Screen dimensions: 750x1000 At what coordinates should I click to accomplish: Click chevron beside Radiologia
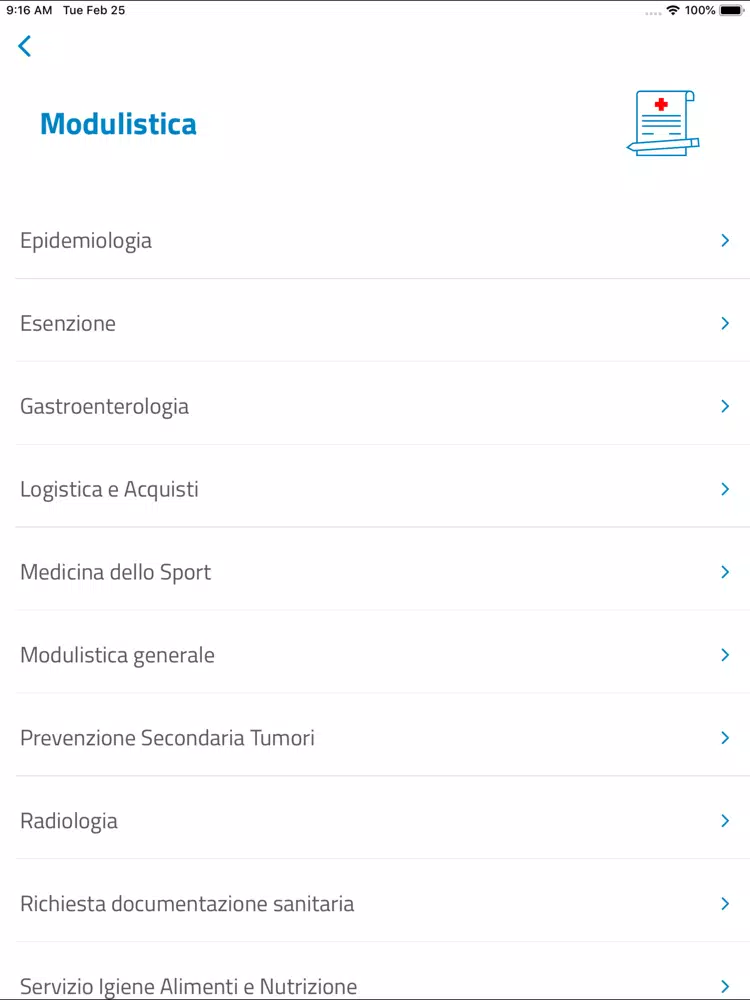[725, 821]
